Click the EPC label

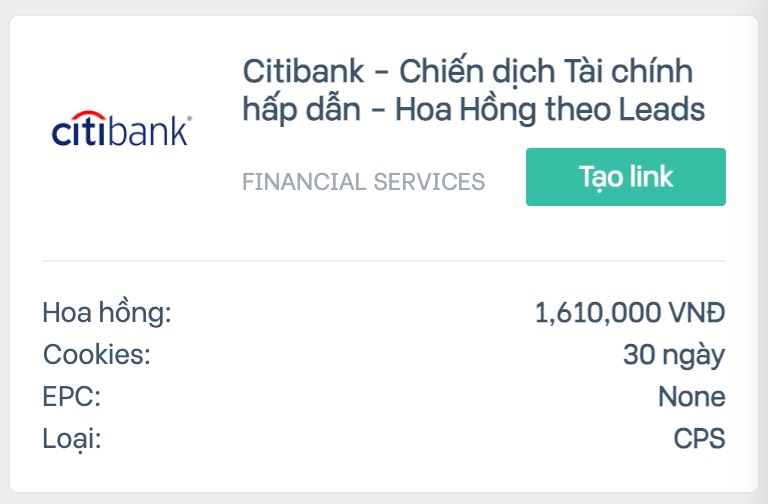point(72,396)
